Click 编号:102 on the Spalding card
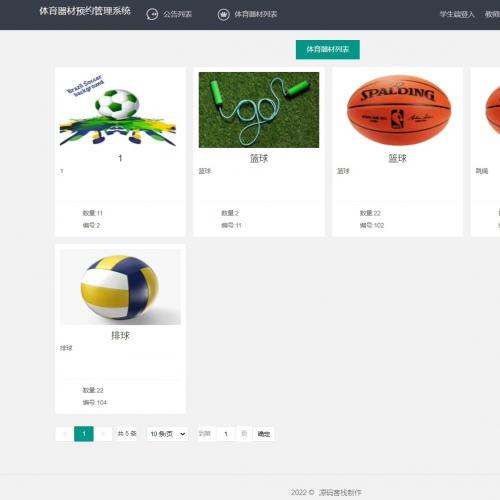 click(372, 225)
